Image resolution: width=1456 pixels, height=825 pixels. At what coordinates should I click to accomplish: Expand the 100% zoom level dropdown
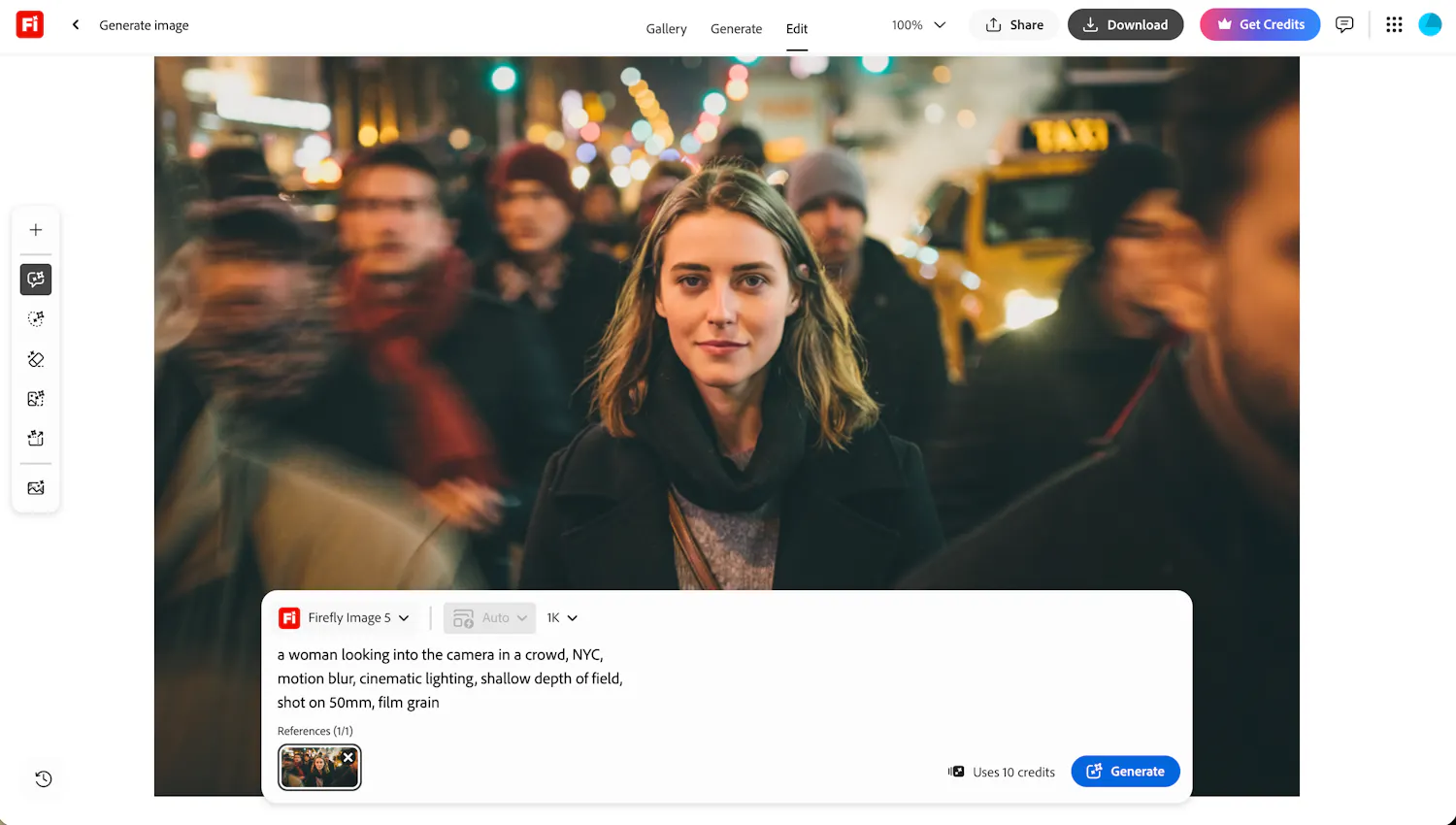click(916, 25)
